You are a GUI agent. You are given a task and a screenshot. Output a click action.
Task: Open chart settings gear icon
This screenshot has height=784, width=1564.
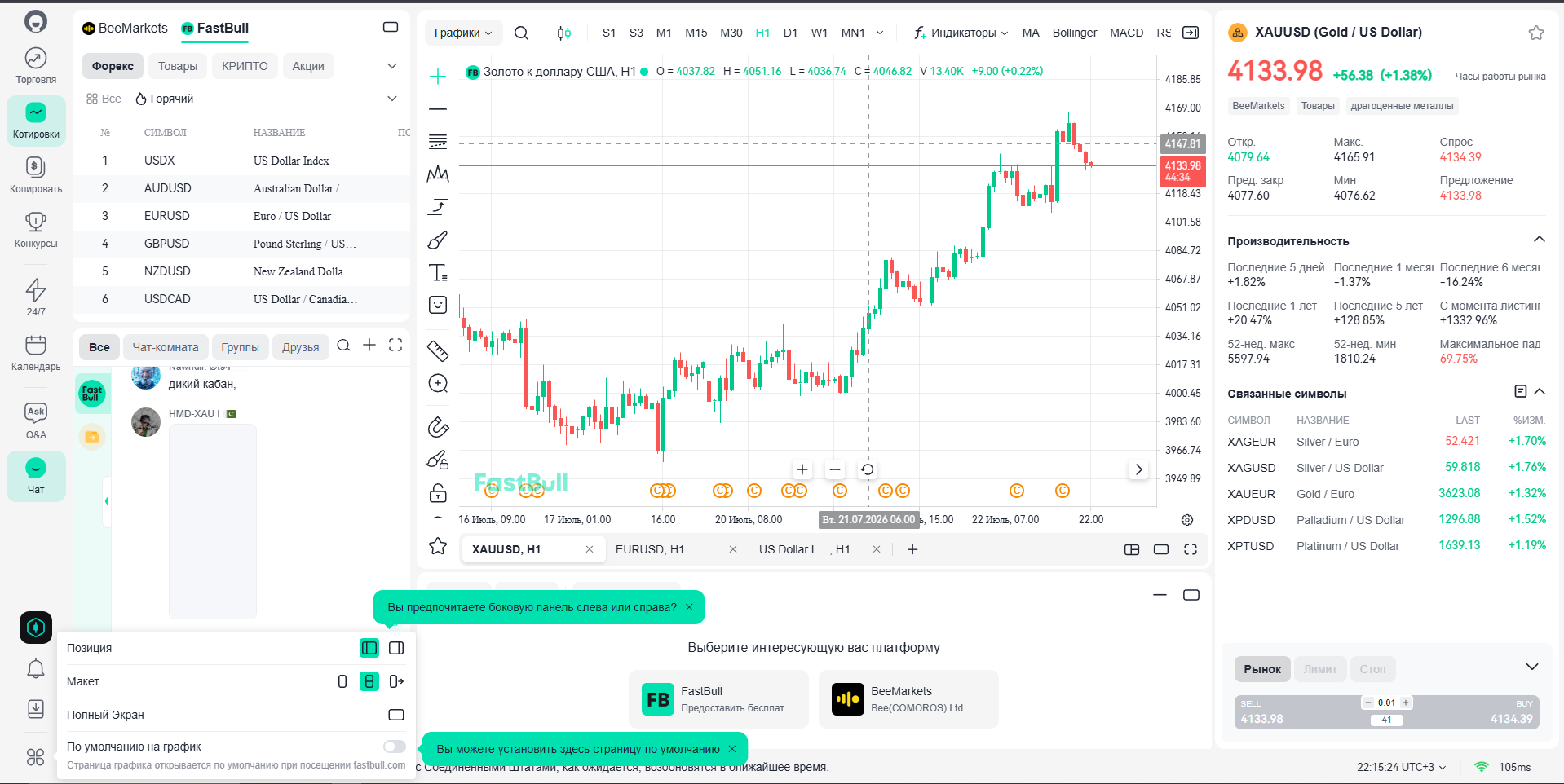tap(1187, 520)
